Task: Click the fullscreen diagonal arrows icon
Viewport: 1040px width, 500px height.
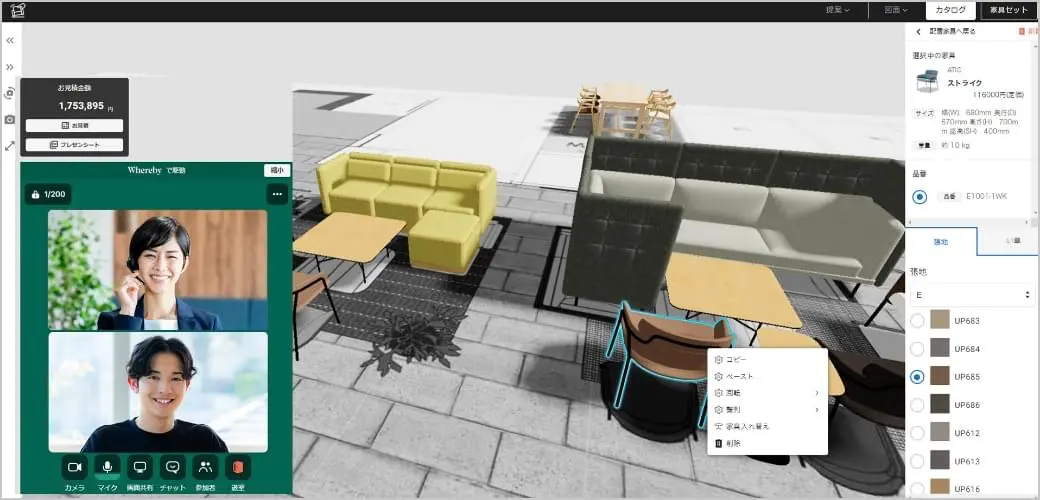Action: click(9, 145)
